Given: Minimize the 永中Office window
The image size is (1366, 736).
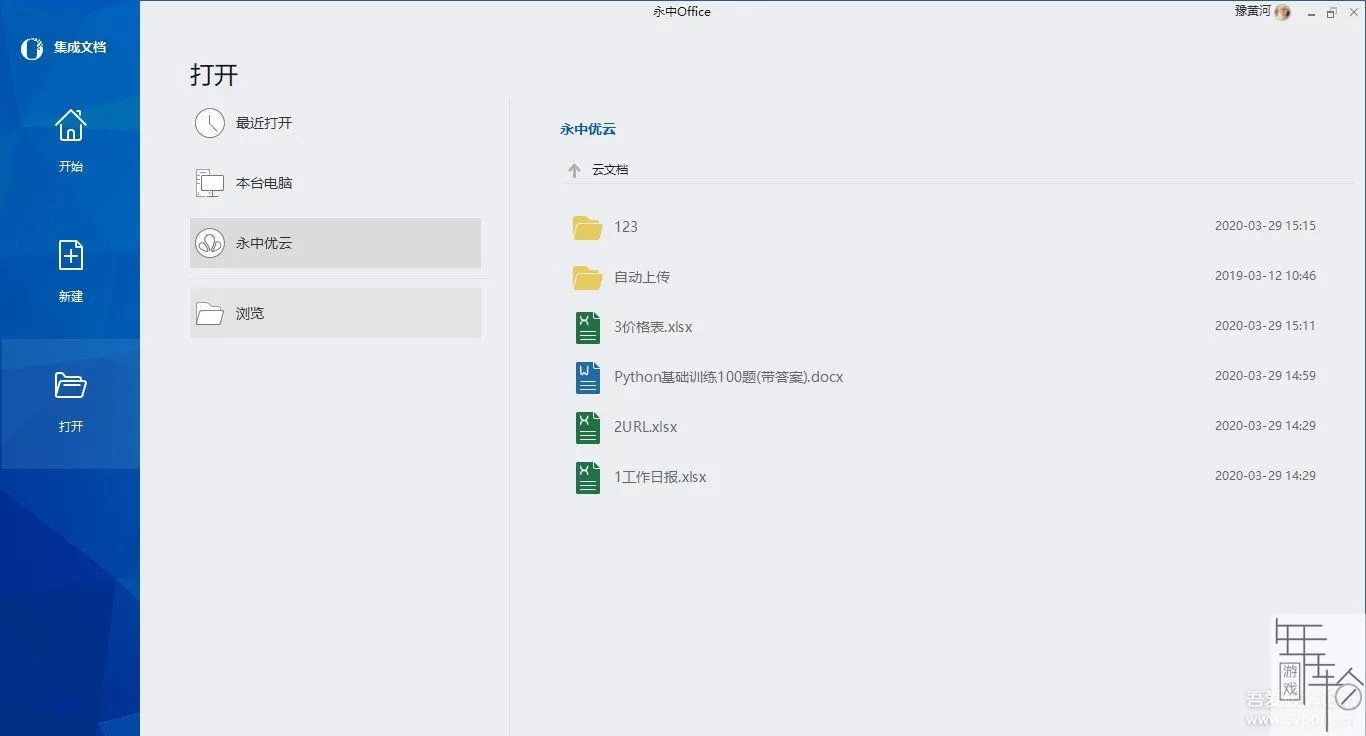Looking at the screenshot, I should (x=1310, y=13).
